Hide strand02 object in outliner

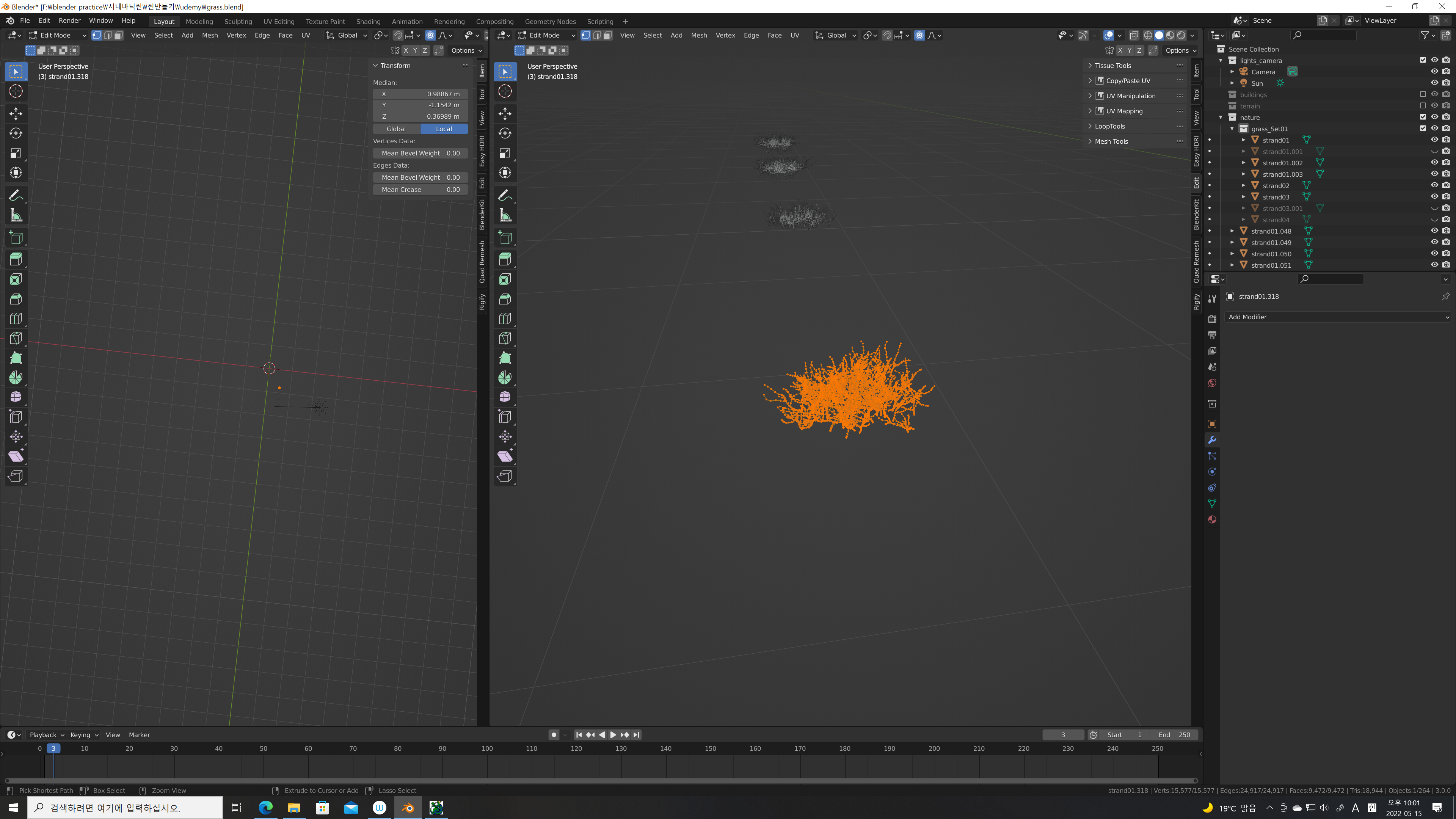click(x=1434, y=185)
